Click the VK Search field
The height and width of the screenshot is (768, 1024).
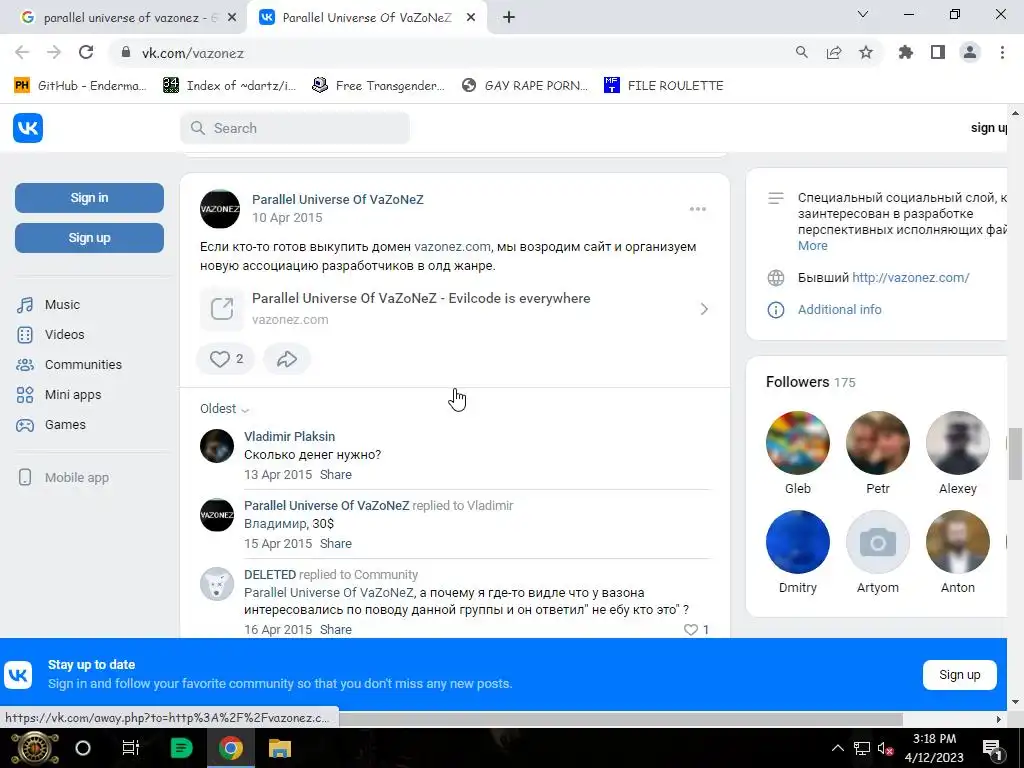(x=295, y=128)
